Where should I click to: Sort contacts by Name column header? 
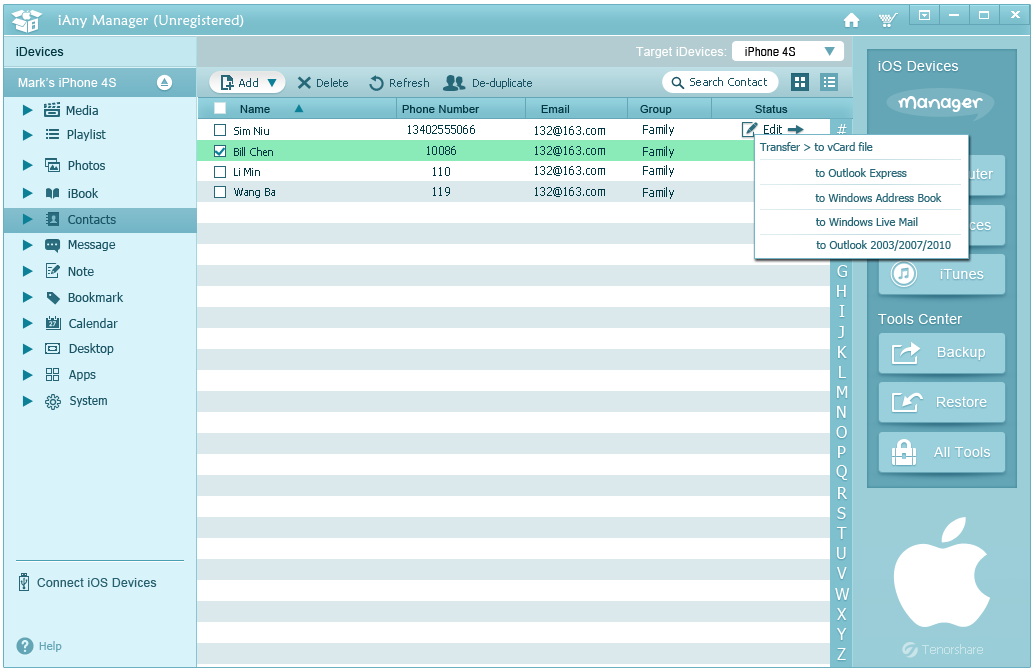(254, 109)
